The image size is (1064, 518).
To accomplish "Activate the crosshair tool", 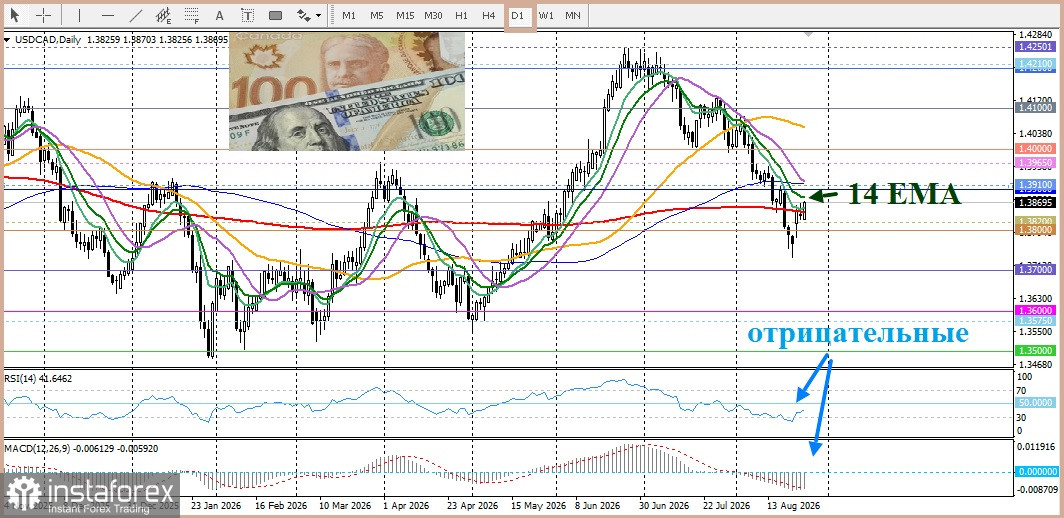I will coord(43,15).
